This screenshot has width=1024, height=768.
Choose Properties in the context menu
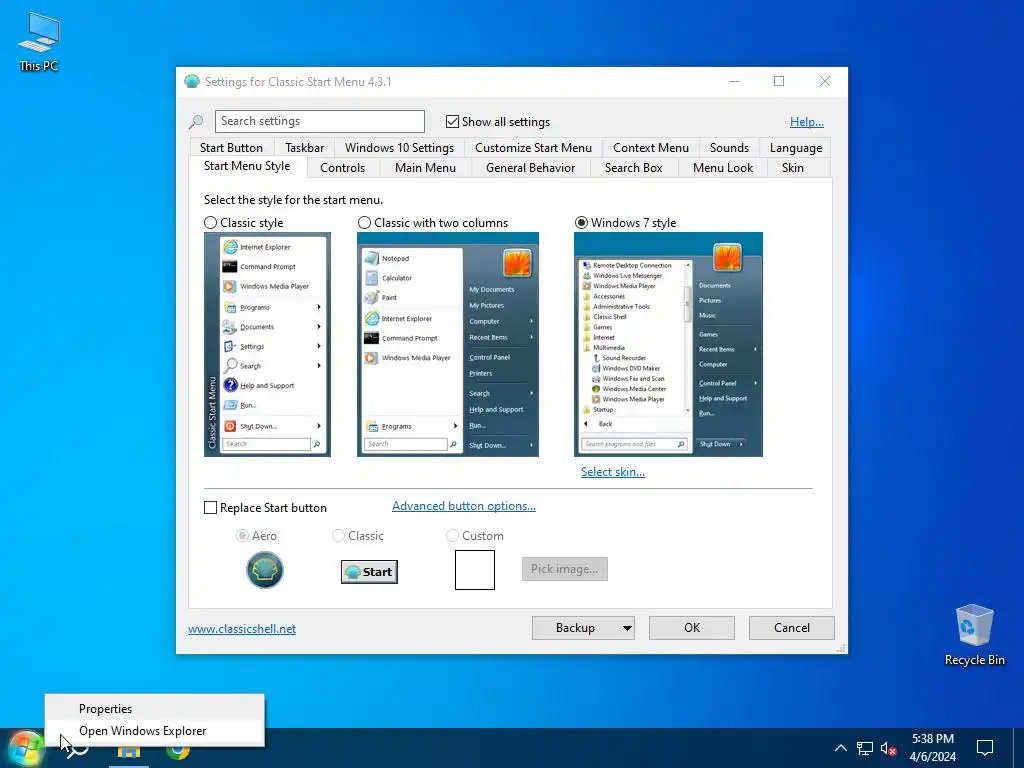coord(155,709)
